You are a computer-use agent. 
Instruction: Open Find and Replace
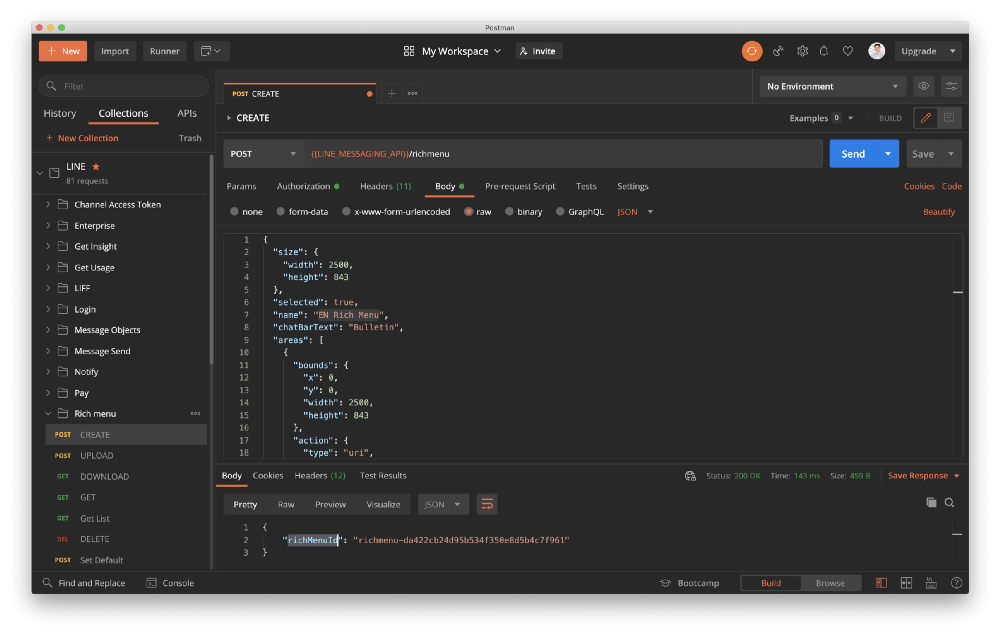pyautogui.click(x=84, y=583)
